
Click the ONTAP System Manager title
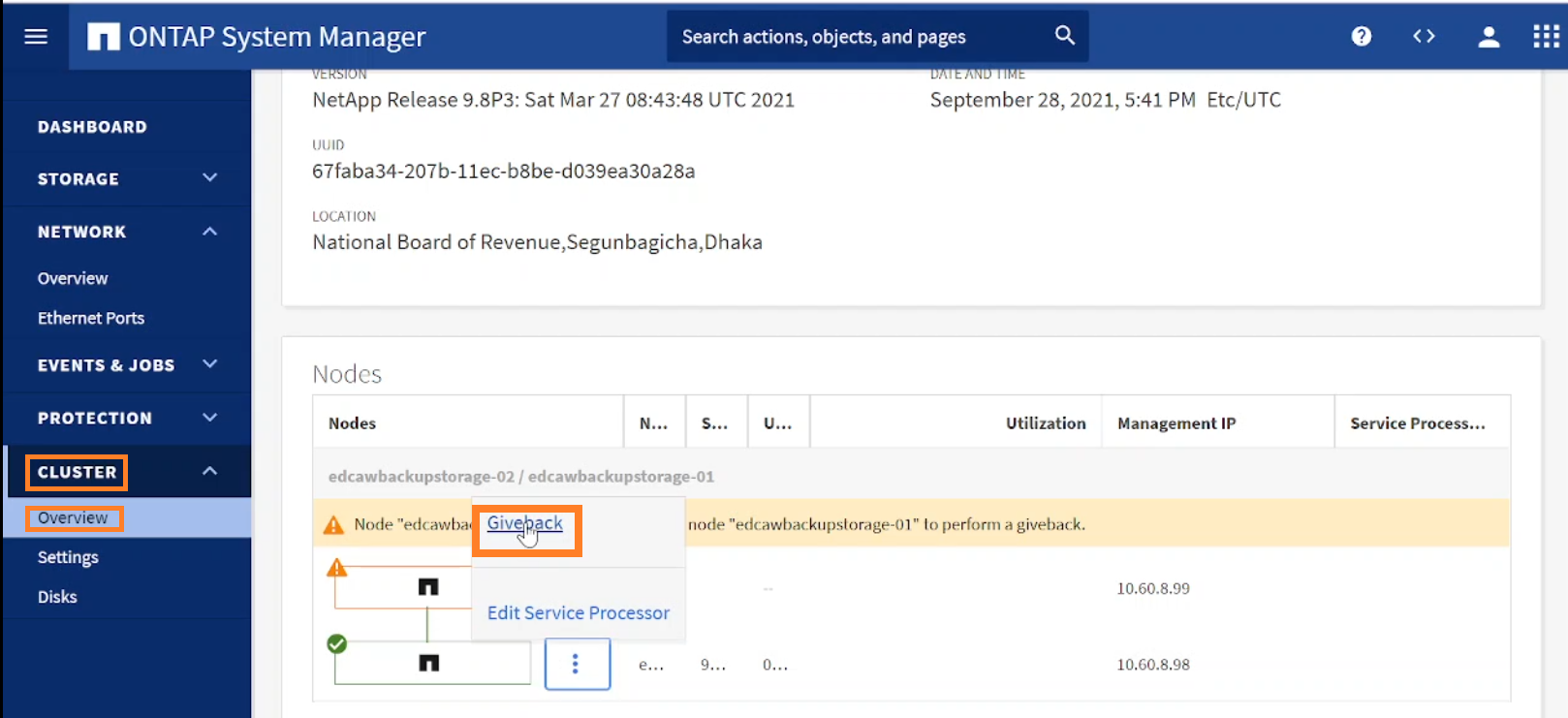click(x=277, y=37)
